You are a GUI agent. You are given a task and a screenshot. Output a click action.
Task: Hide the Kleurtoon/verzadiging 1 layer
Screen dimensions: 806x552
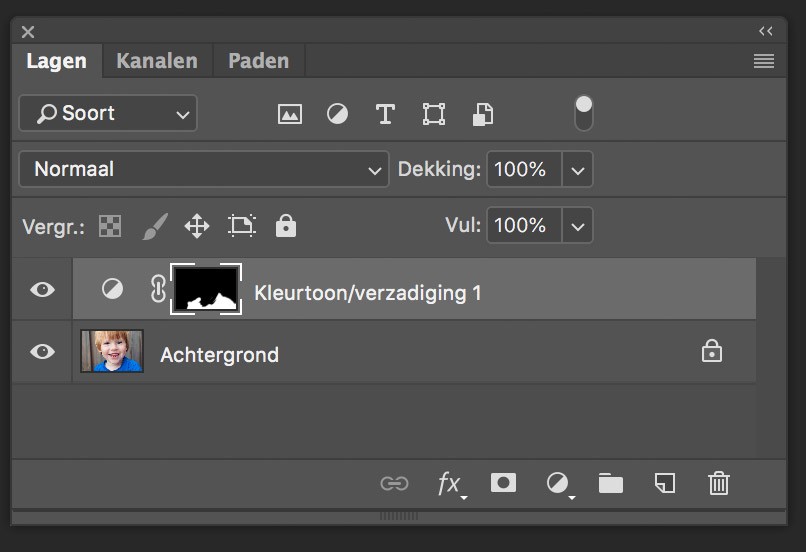point(42,290)
